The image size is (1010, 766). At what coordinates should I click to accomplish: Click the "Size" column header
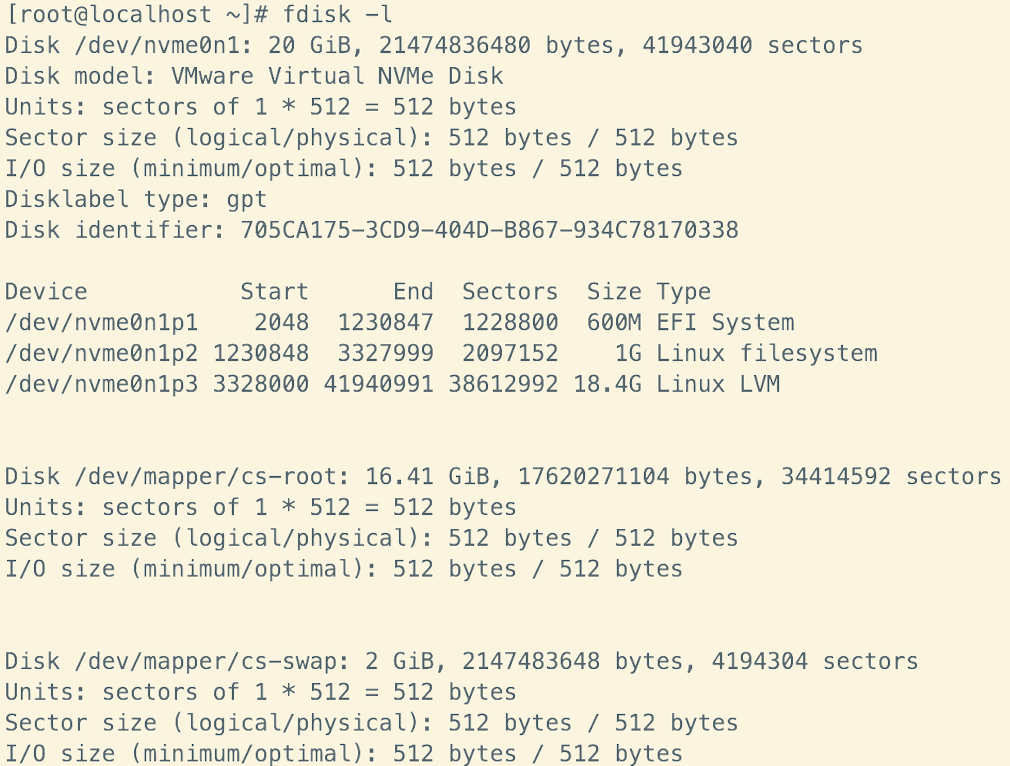tap(614, 292)
